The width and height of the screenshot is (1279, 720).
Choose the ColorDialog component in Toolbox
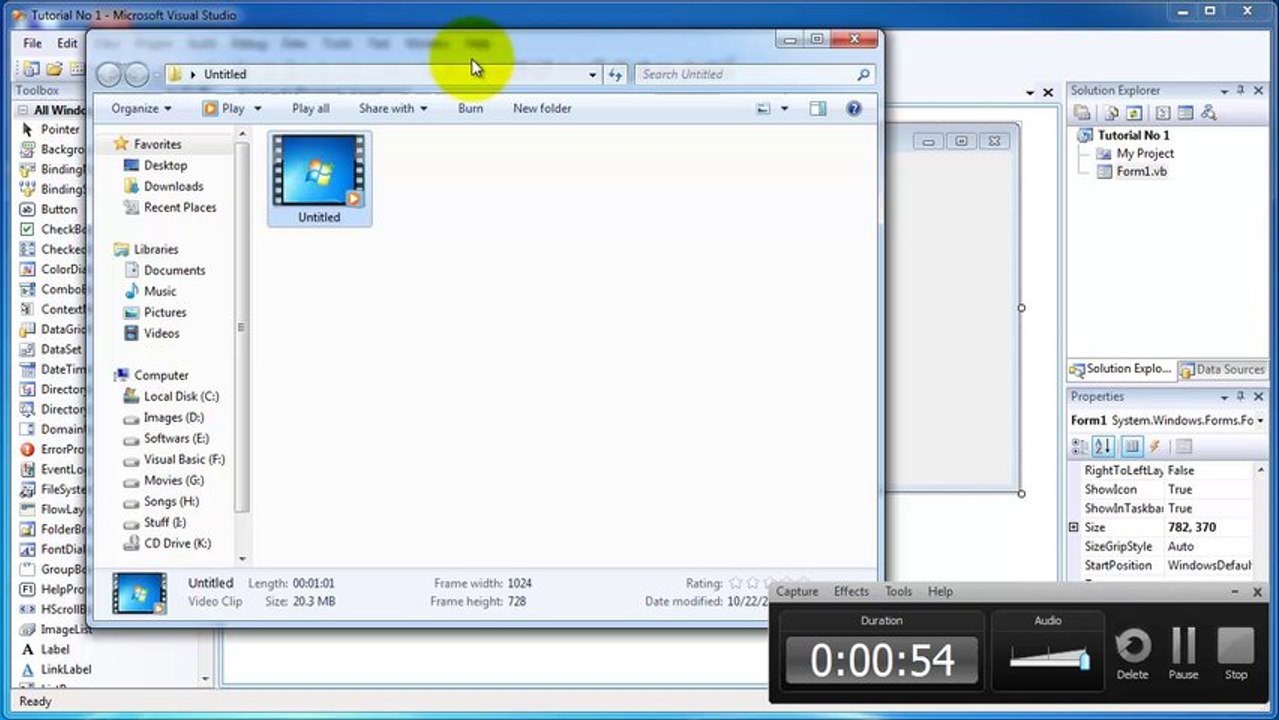tap(53, 269)
